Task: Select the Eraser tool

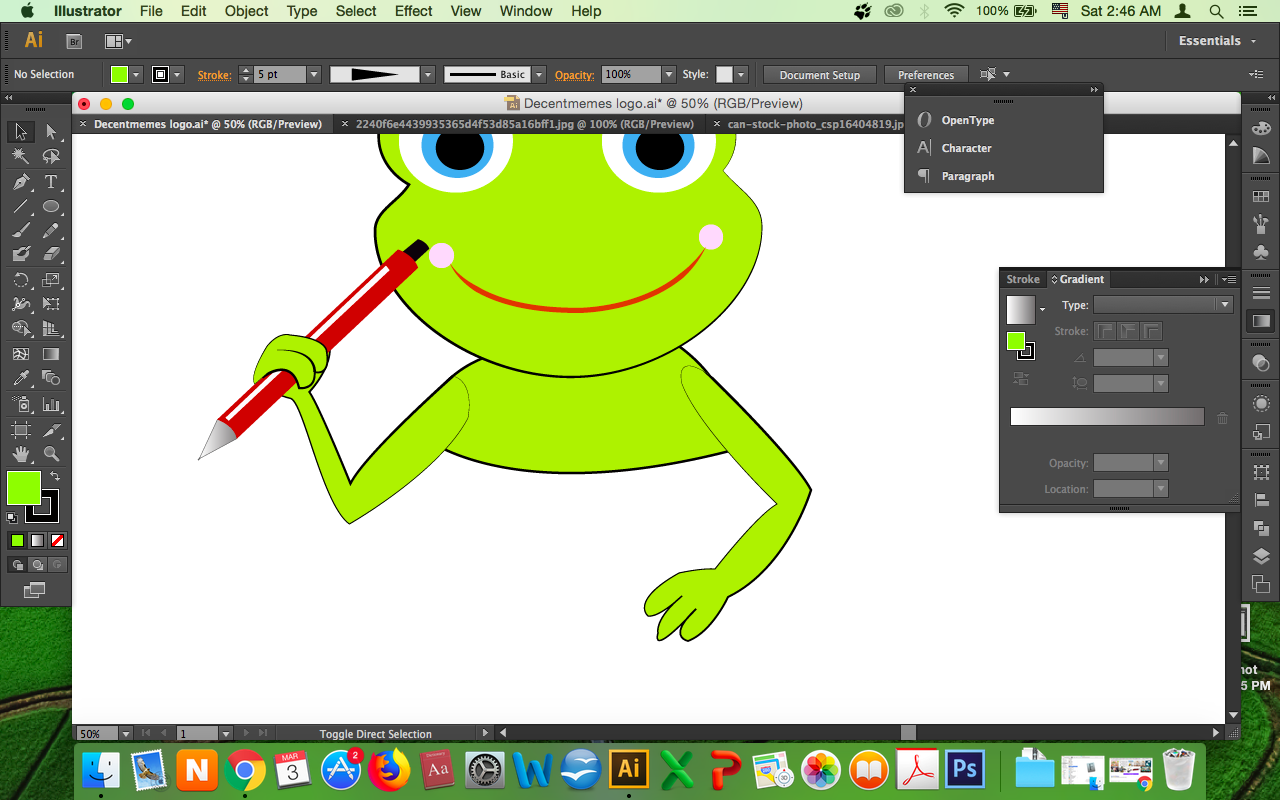Action: click(51, 254)
